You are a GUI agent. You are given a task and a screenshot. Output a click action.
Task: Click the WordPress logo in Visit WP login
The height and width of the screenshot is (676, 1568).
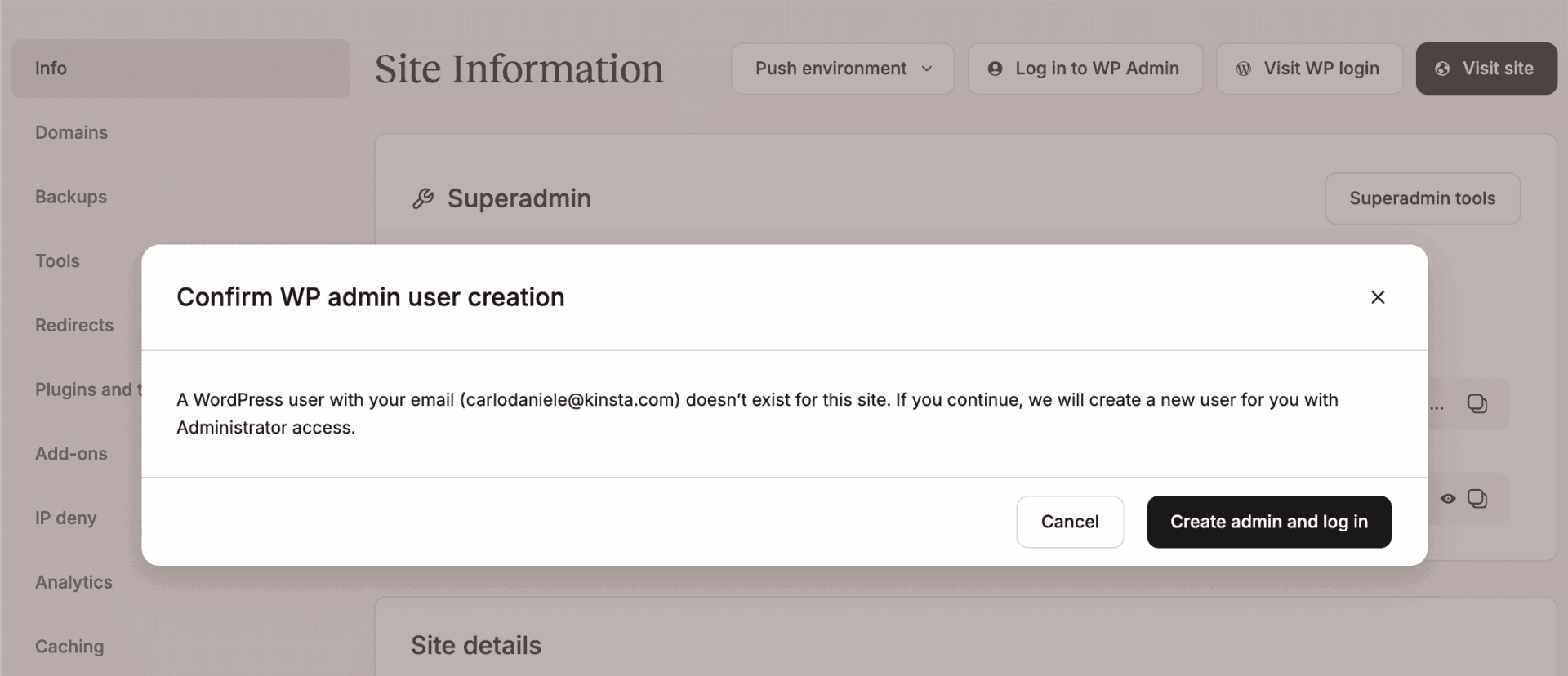pos(1243,69)
